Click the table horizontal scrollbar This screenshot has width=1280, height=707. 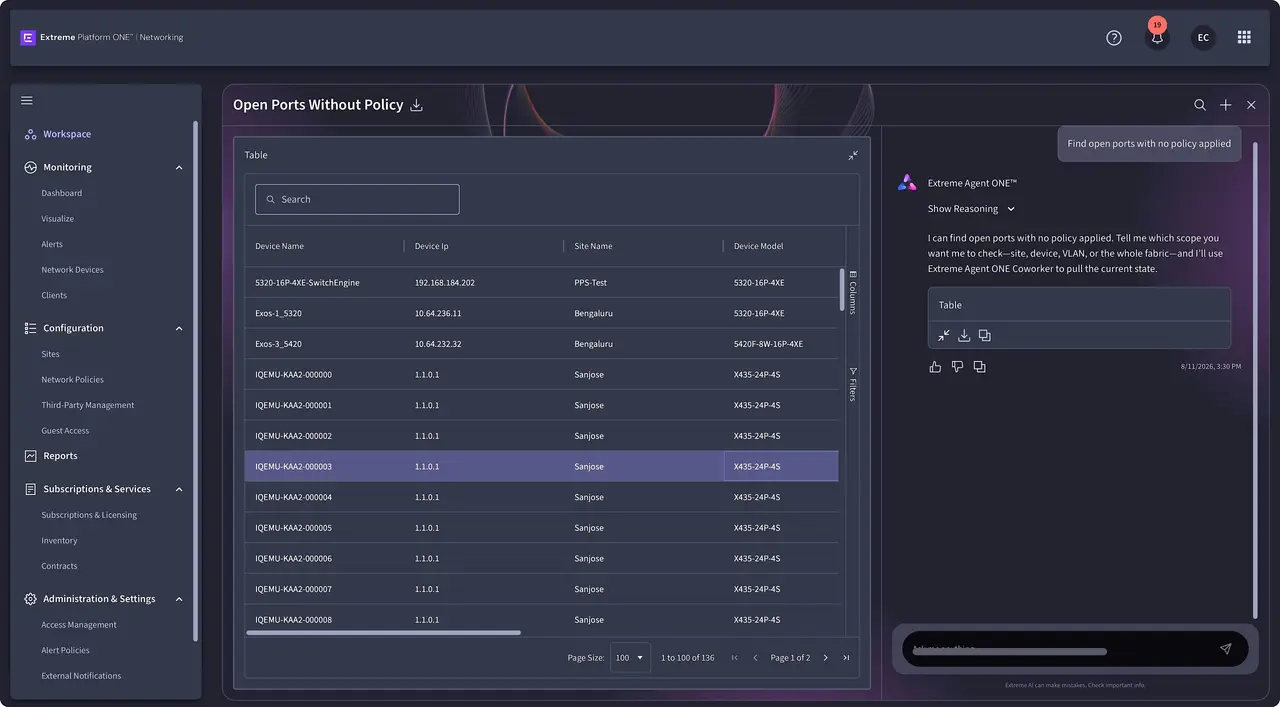point(384,633)
